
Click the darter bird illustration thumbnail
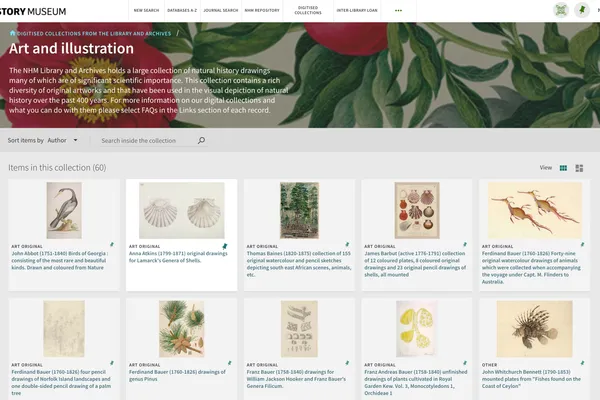coord(64,210)
